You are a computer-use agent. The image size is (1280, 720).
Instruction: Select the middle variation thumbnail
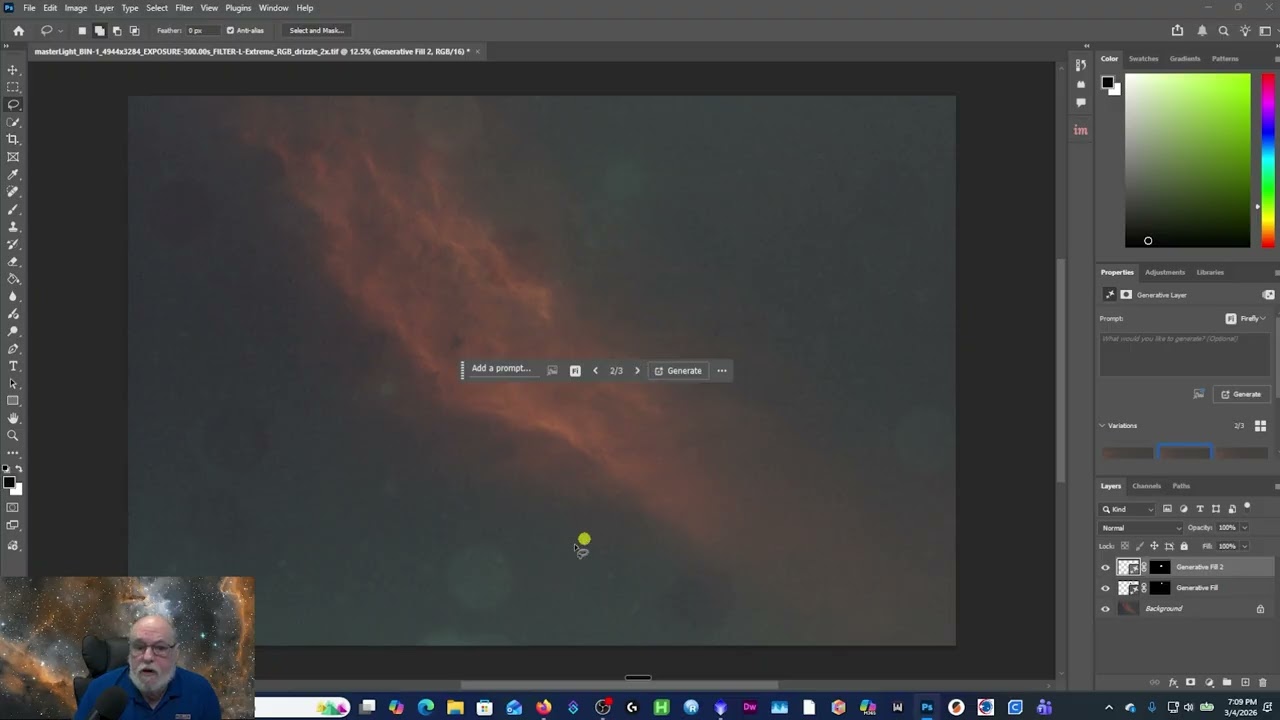pyautogui.click(x=1185, y=453)
